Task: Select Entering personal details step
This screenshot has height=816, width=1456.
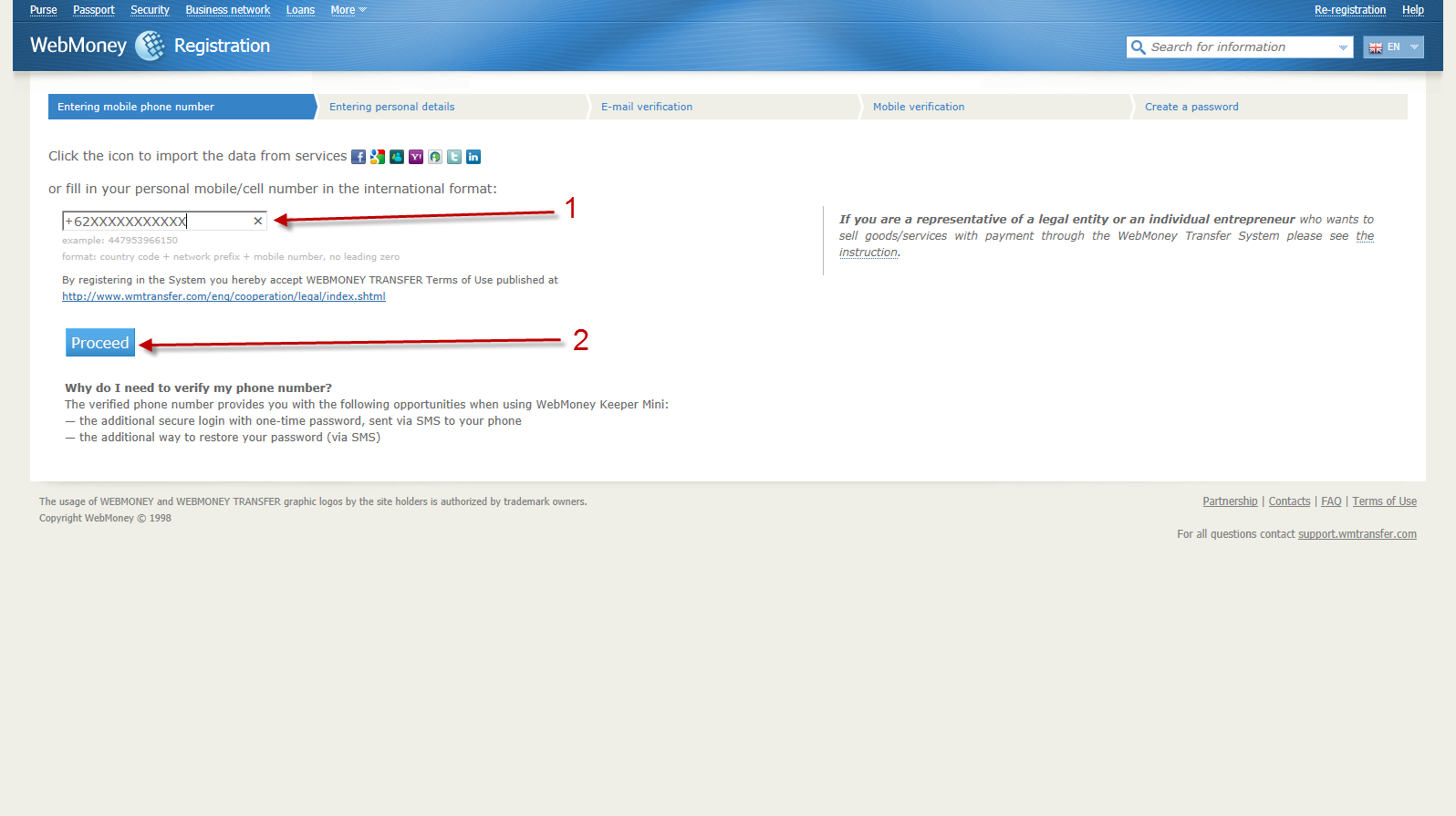Action: [x=453, y=107]
